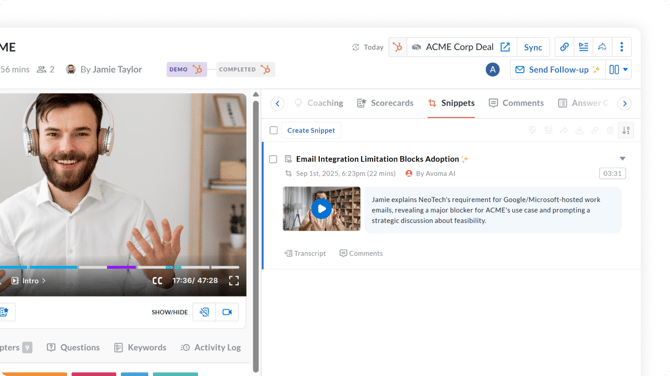Enter fullscreen on the video player
This screenshot has width=670, height=376.
234,280
